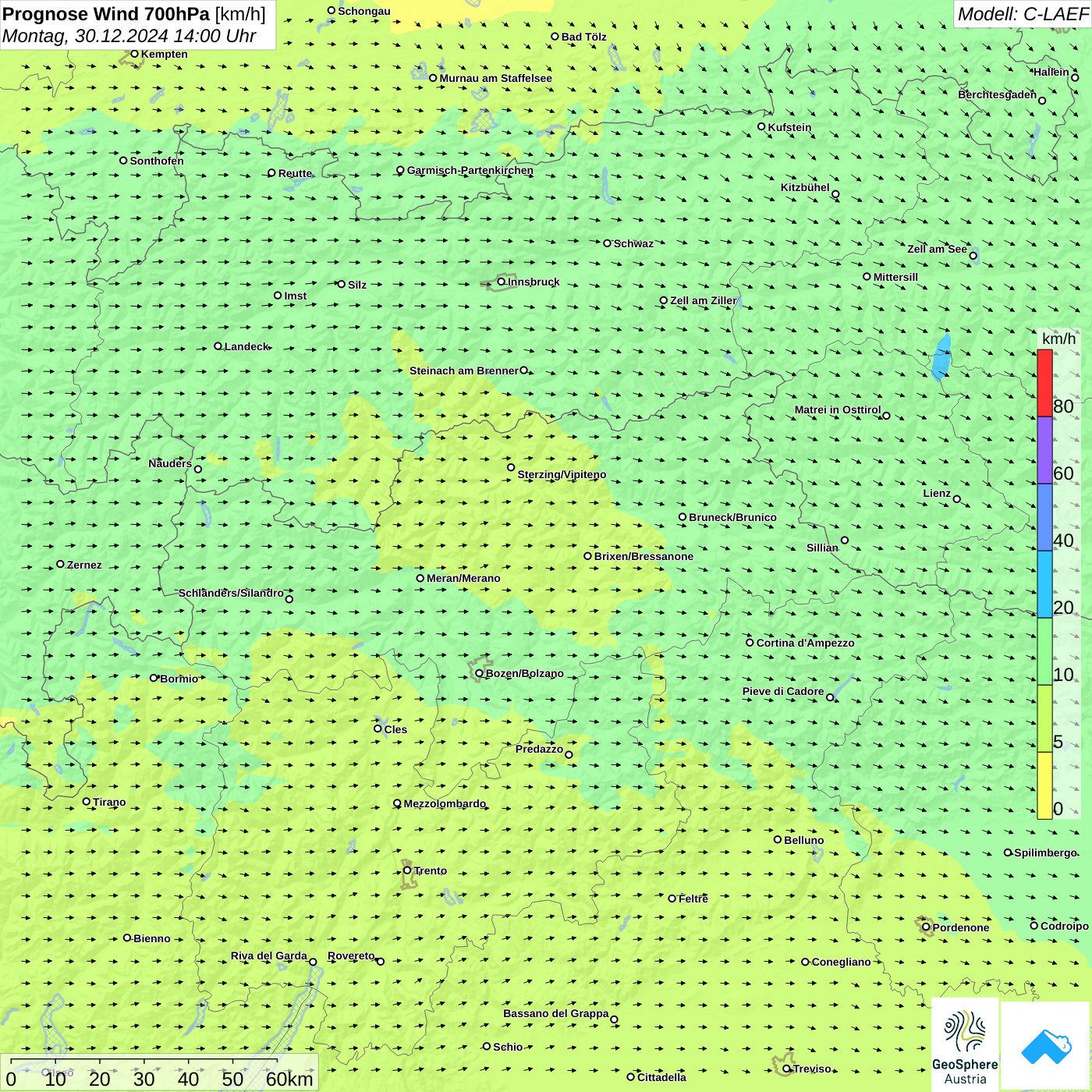1092x1092 pixels.
Task: Click the Imst label
Action: (x=295, y=296)
